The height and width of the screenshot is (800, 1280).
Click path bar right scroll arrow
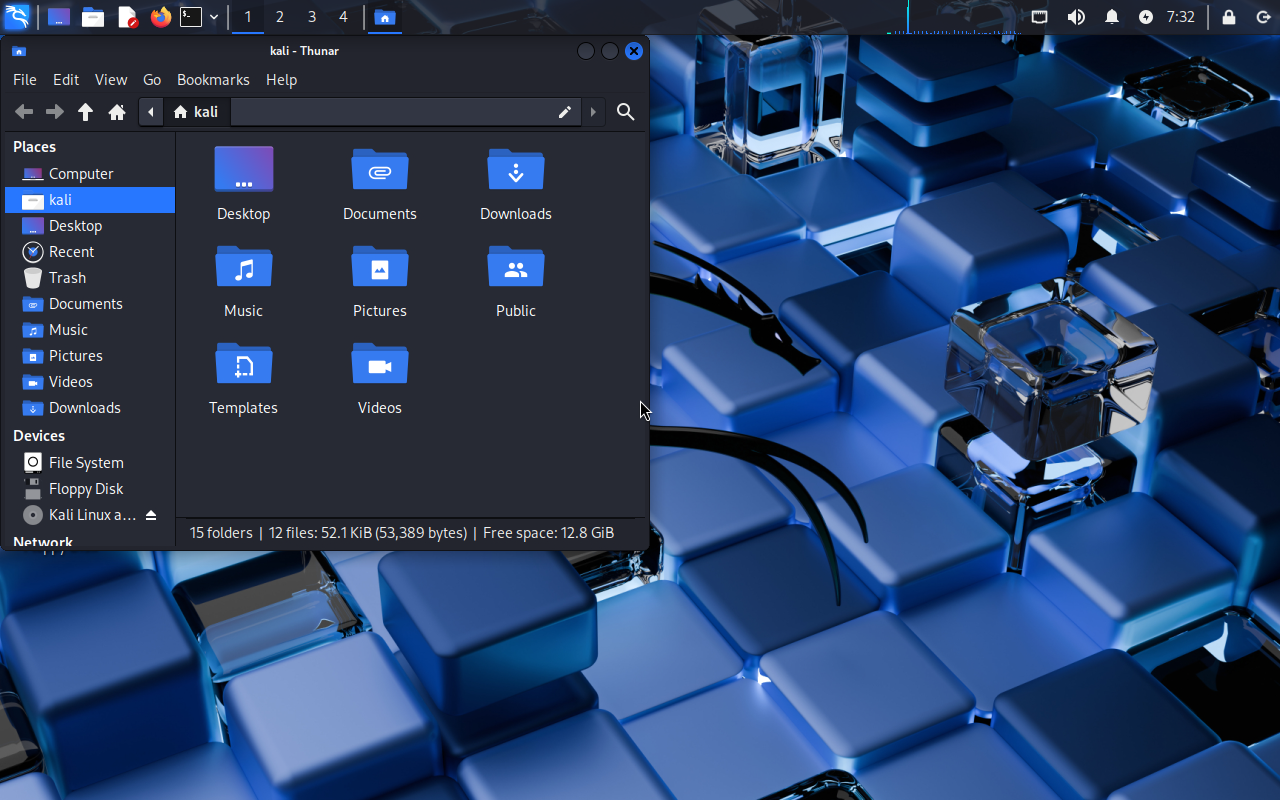[593, 112]
